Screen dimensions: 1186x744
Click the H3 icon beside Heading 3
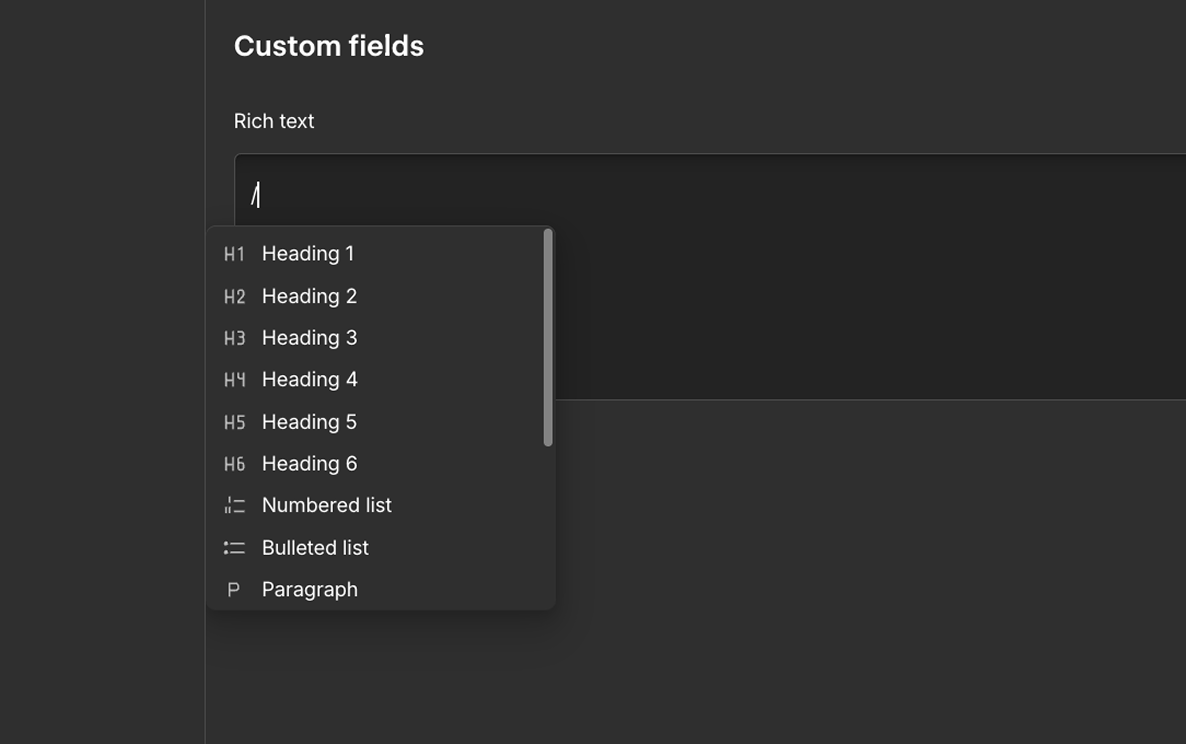[234, 338]
